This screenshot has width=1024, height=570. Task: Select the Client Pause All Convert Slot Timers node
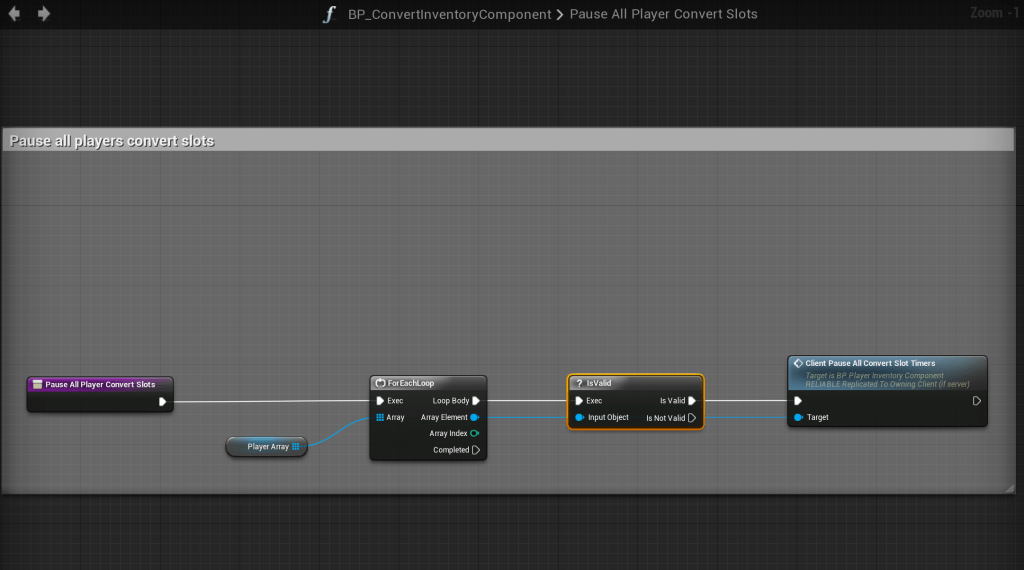coord(887,364)
